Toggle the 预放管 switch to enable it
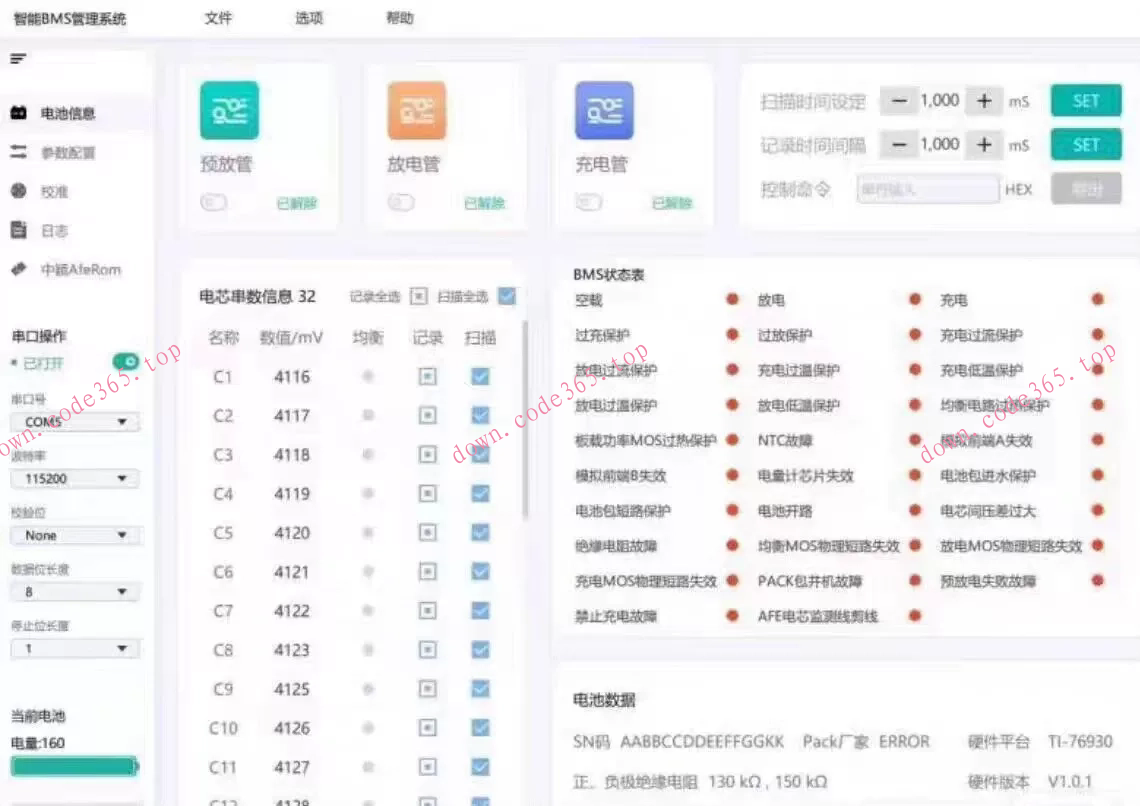This screenshot has width=1140, height=806. click(215, 202)
